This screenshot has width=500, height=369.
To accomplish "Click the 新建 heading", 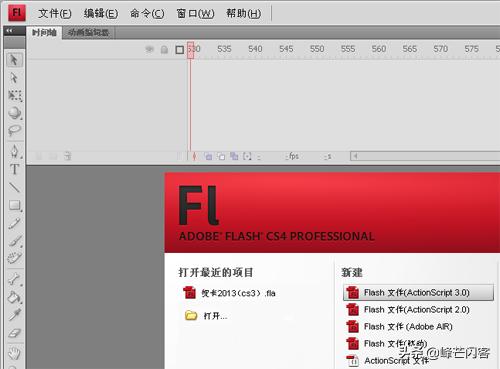I will tap(352, 272).
